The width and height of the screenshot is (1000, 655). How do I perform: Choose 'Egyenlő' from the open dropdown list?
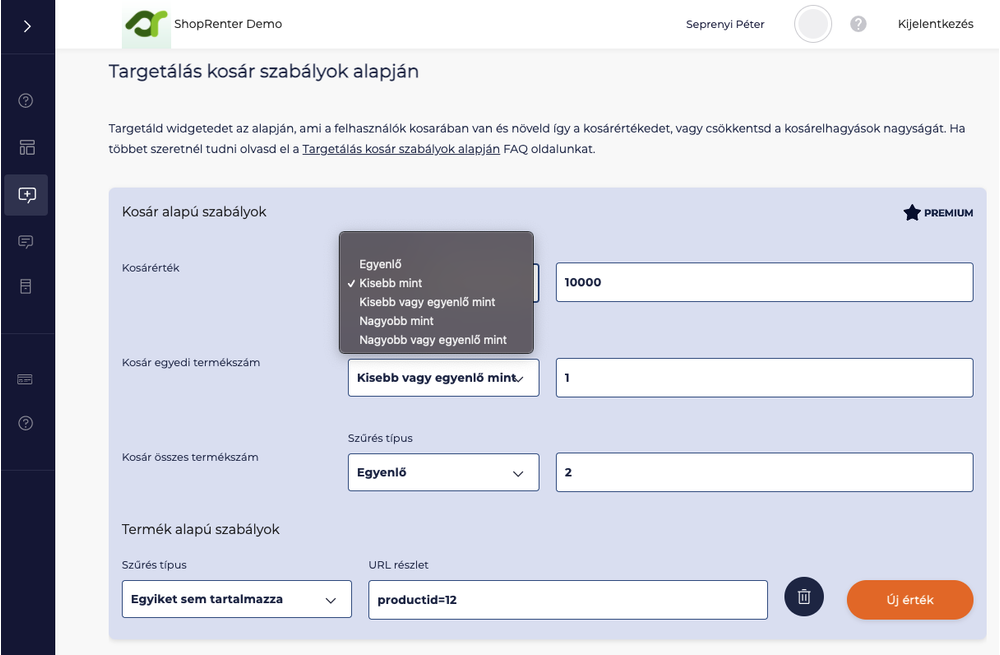click(380, 264)
